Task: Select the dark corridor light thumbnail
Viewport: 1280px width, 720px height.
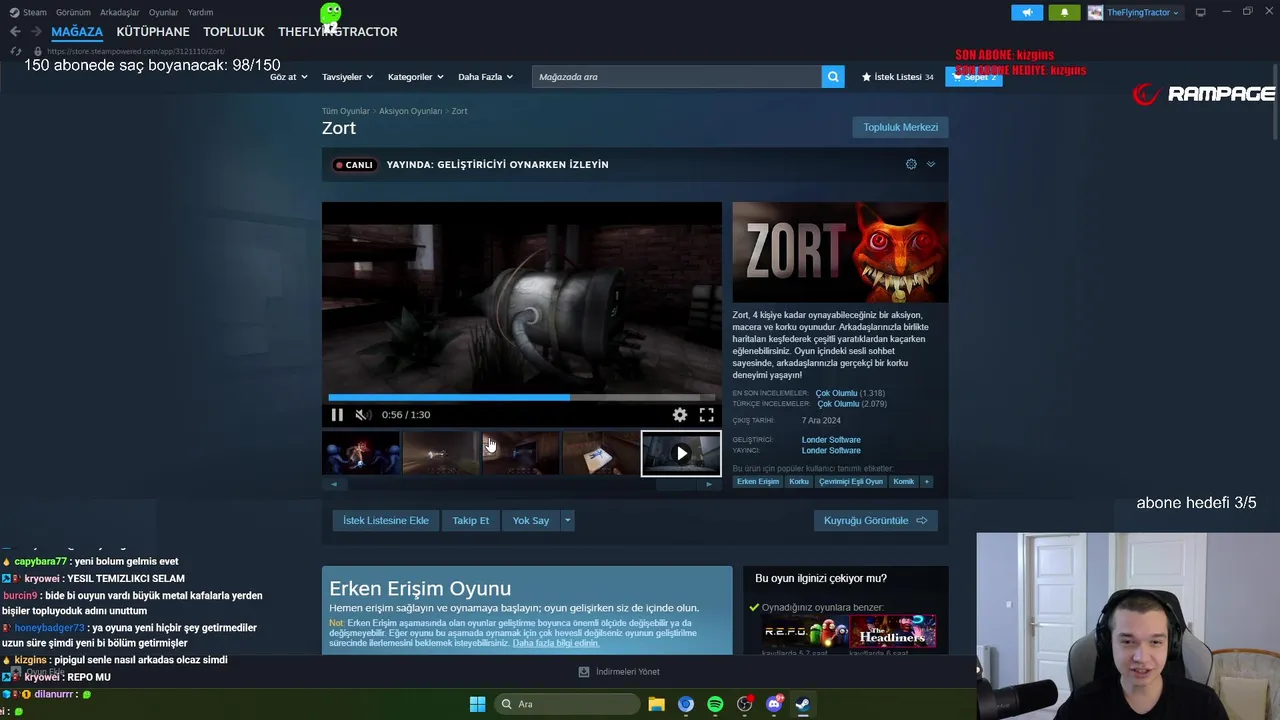Action: coord(441,453)
